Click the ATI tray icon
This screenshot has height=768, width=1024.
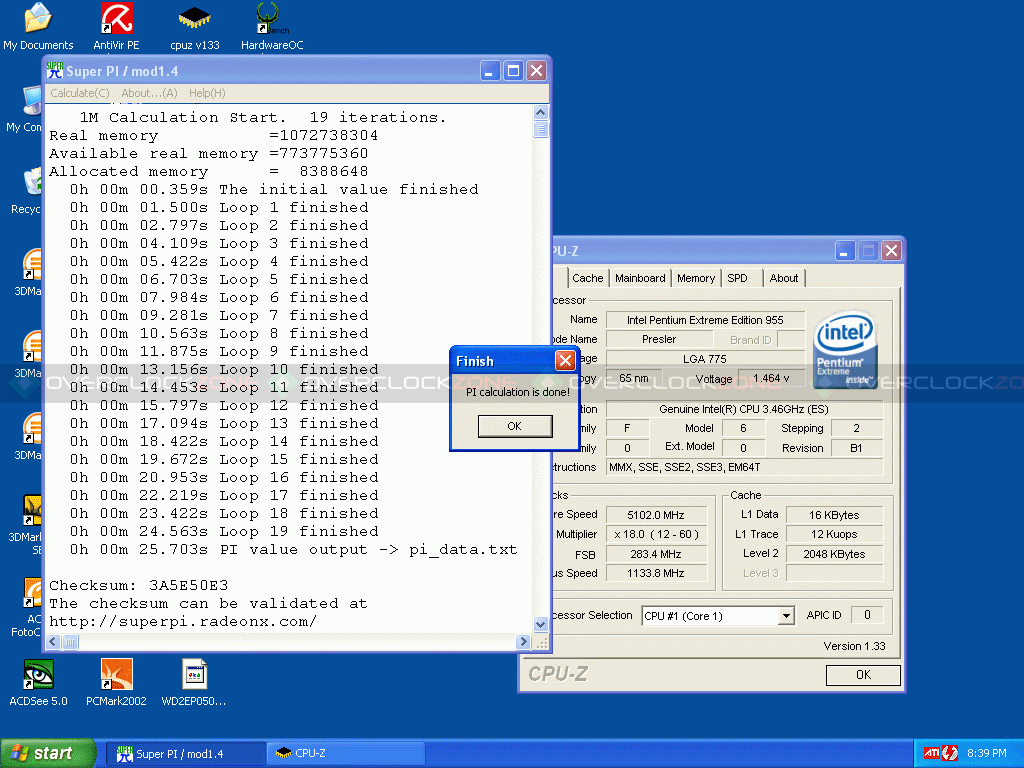[x=931, y=753]
